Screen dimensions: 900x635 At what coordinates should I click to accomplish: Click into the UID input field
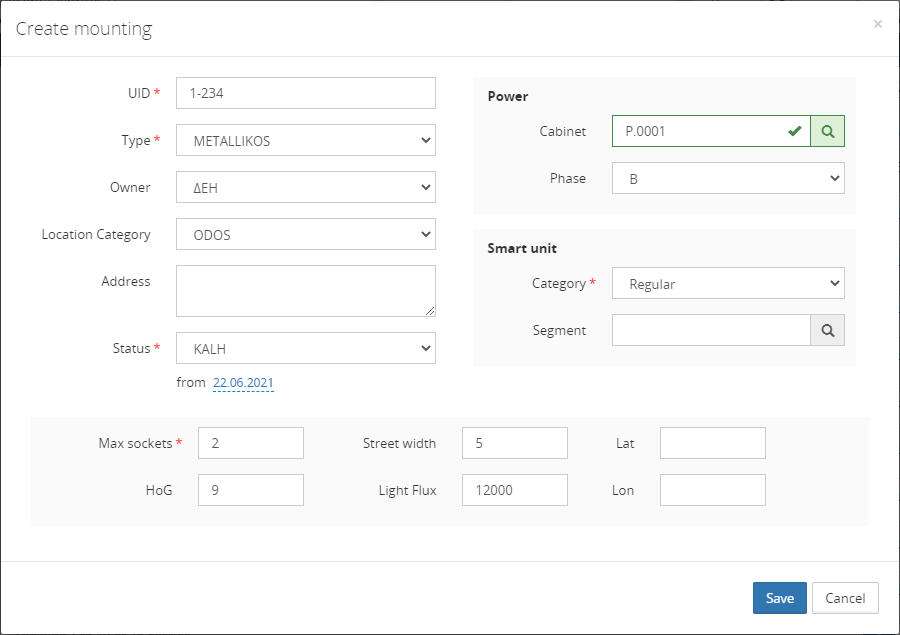tap(305, 93)
